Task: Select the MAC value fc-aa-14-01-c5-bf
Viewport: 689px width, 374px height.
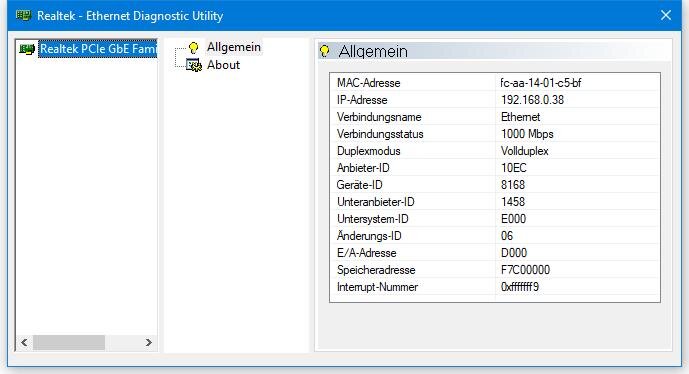Action: [541, 83]
